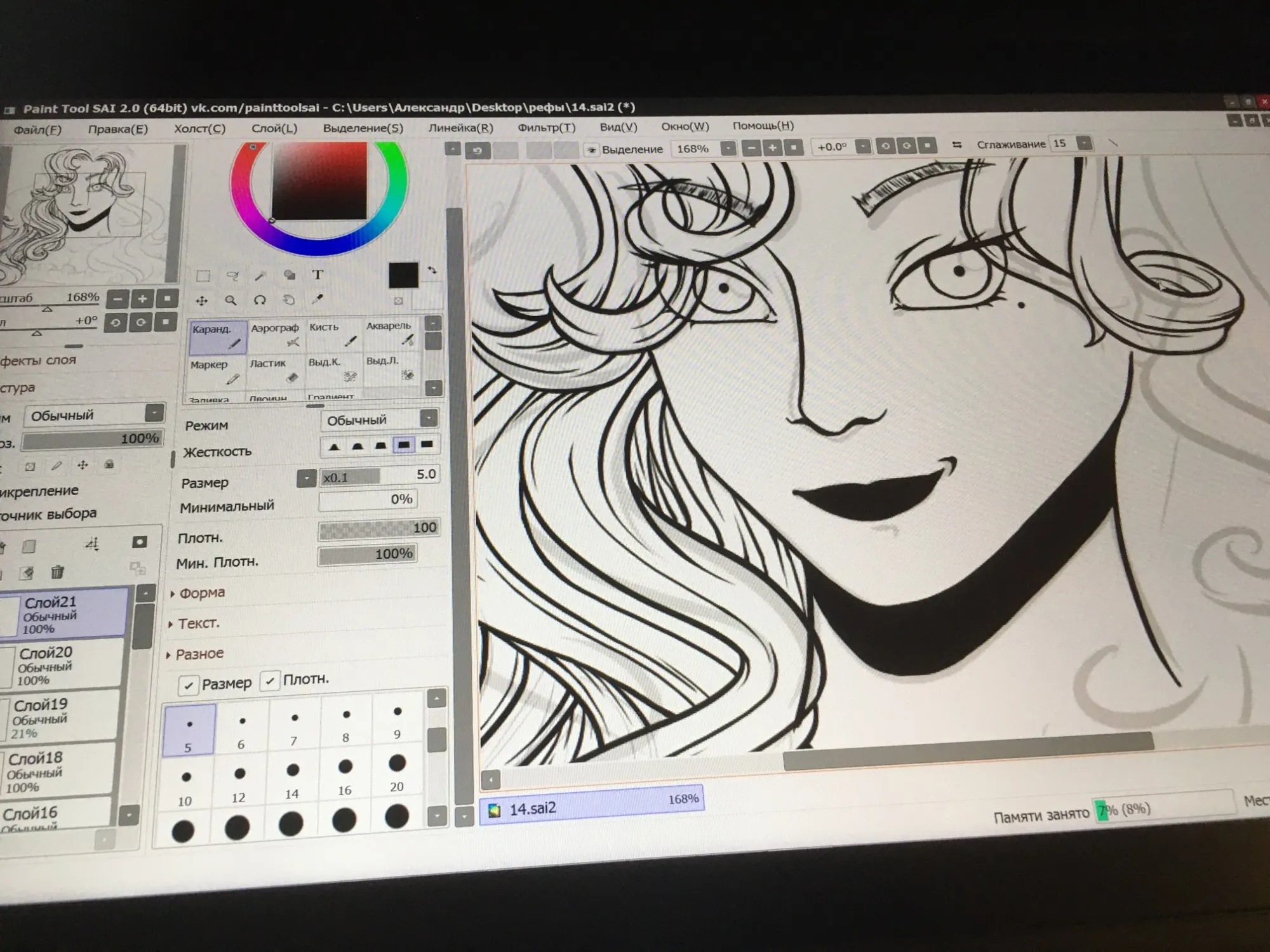
Task: Toggle the Выделение visibility checkbox
Action: pos(592,150)
